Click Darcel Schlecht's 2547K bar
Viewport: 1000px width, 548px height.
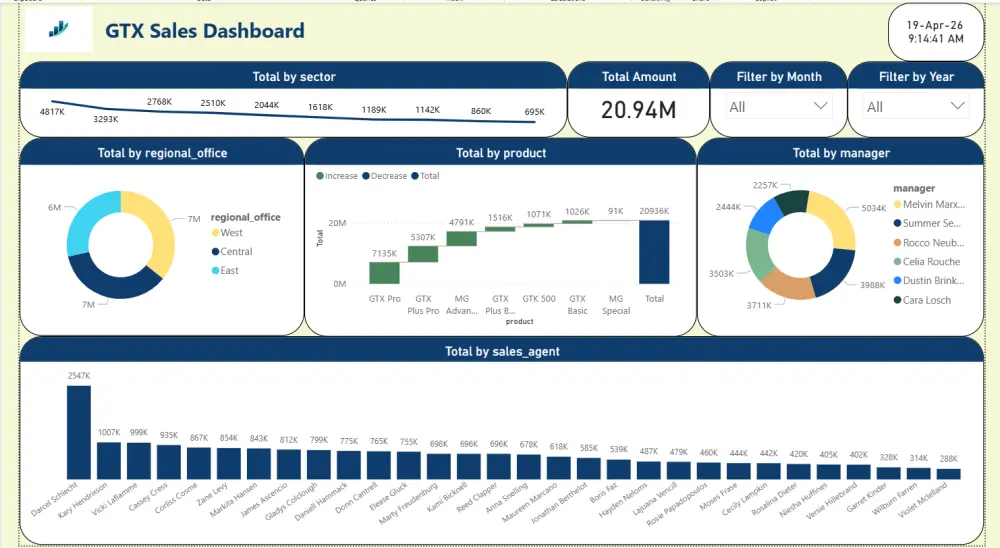pyautogui.click(x=79, y=433)
